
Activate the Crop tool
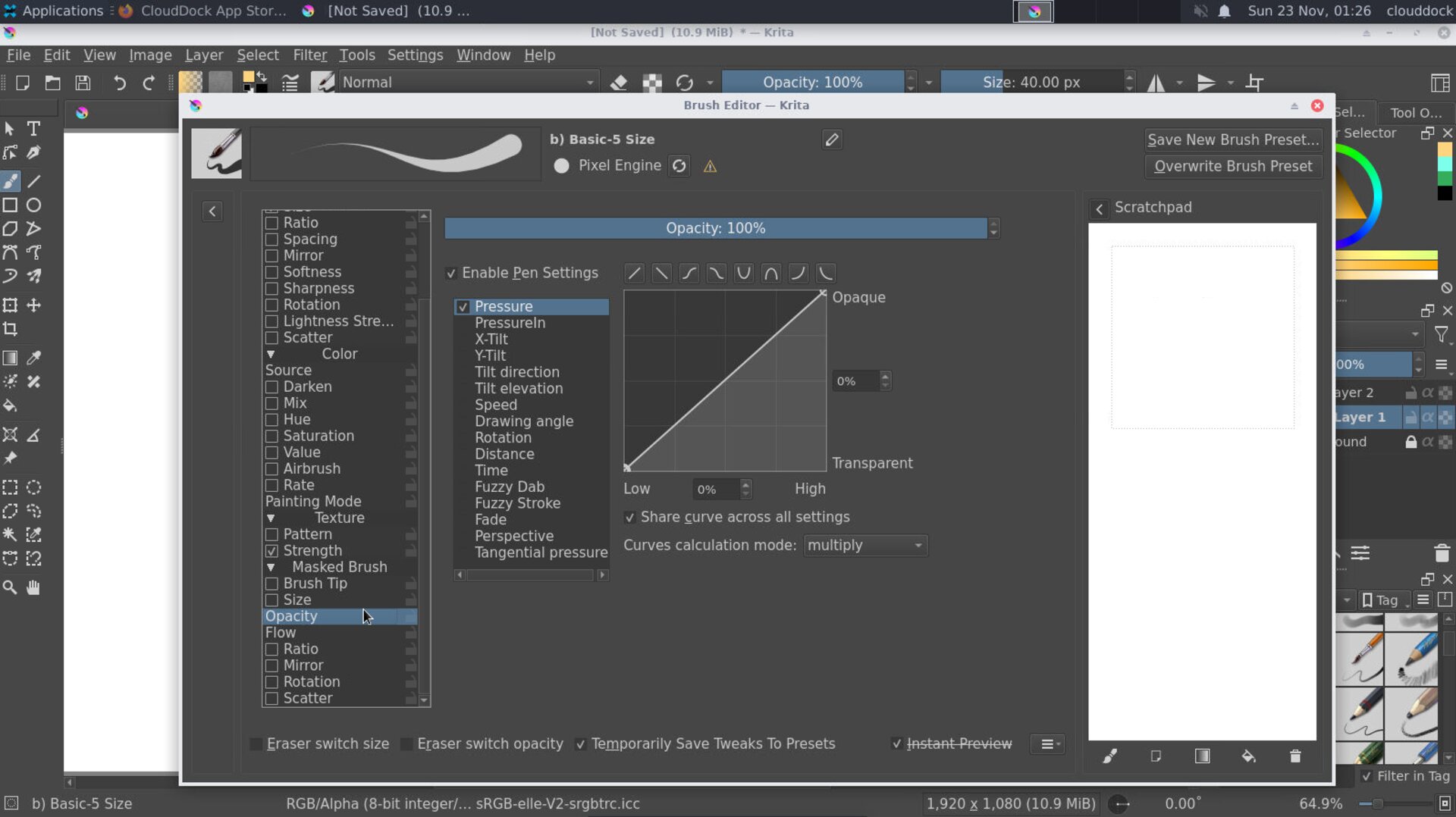click(11, 330)
